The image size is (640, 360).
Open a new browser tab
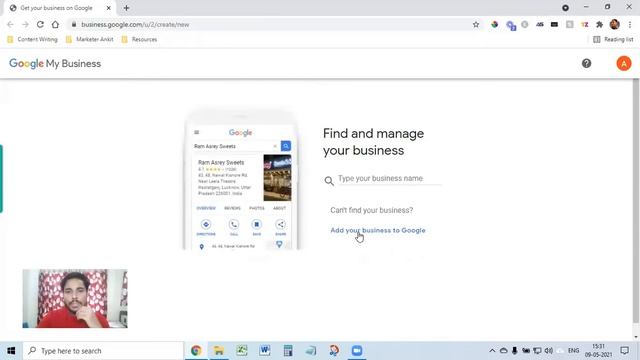pos(126,8)
